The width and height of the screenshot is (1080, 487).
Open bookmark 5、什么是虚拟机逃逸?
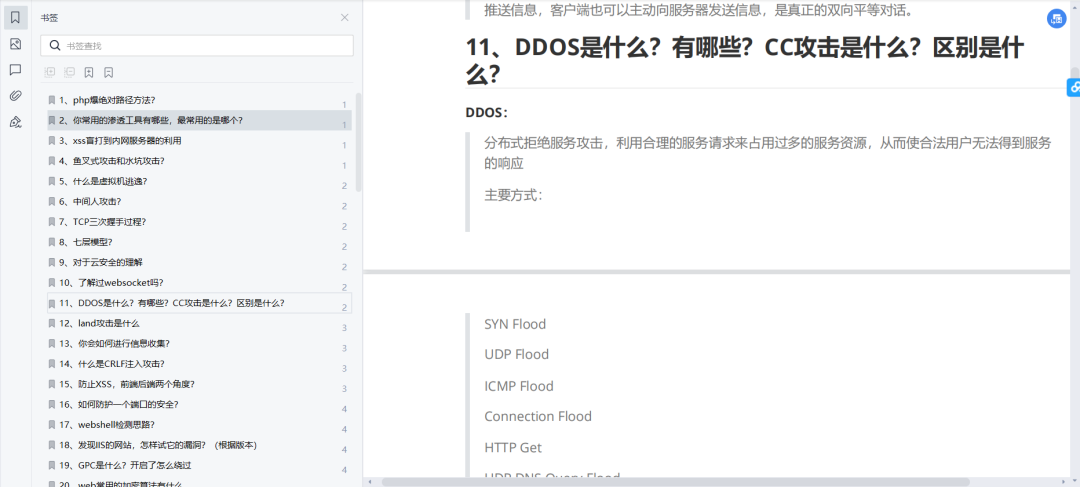click(x=199, y=181)
